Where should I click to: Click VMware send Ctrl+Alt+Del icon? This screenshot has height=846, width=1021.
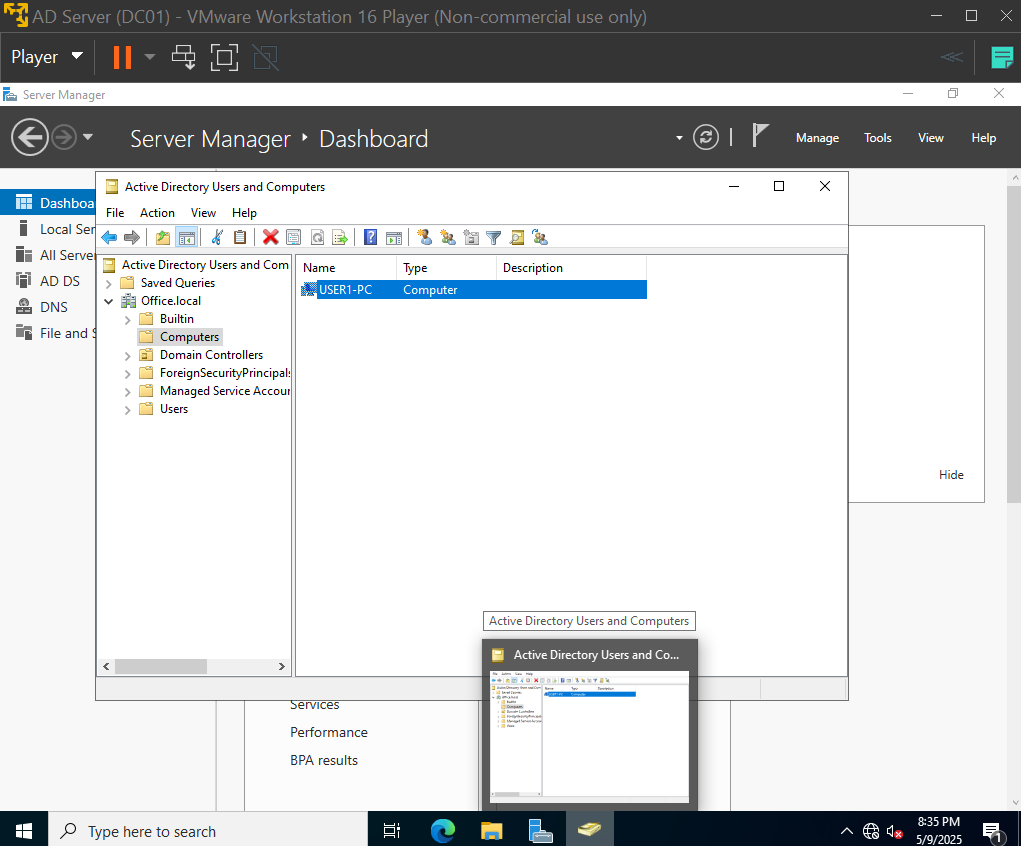[x=184, y=57]
